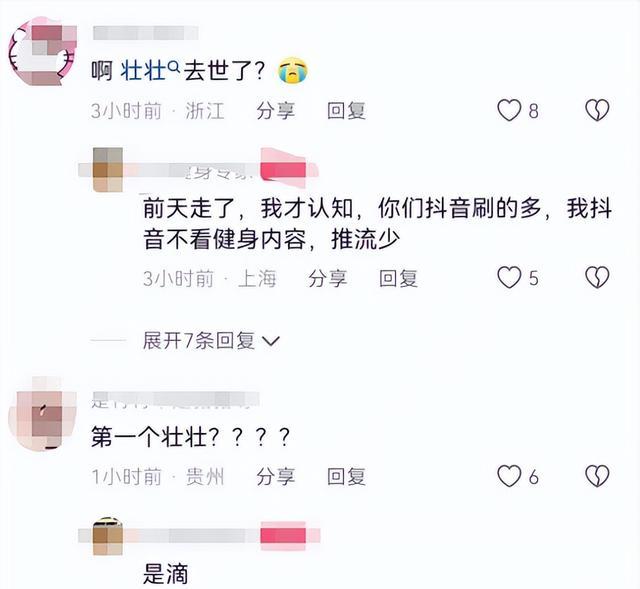This screenshot has height=589, width=640.
Task: Tap the chevron beside 展开7条回复
Action: 270,341
